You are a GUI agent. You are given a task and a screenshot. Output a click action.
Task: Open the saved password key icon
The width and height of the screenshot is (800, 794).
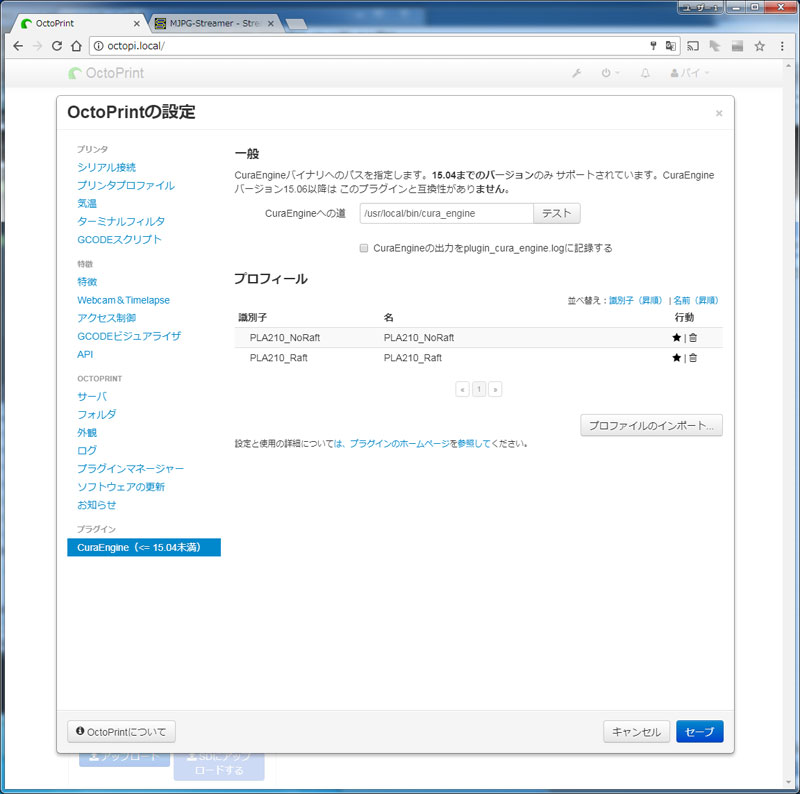point(653,46)
